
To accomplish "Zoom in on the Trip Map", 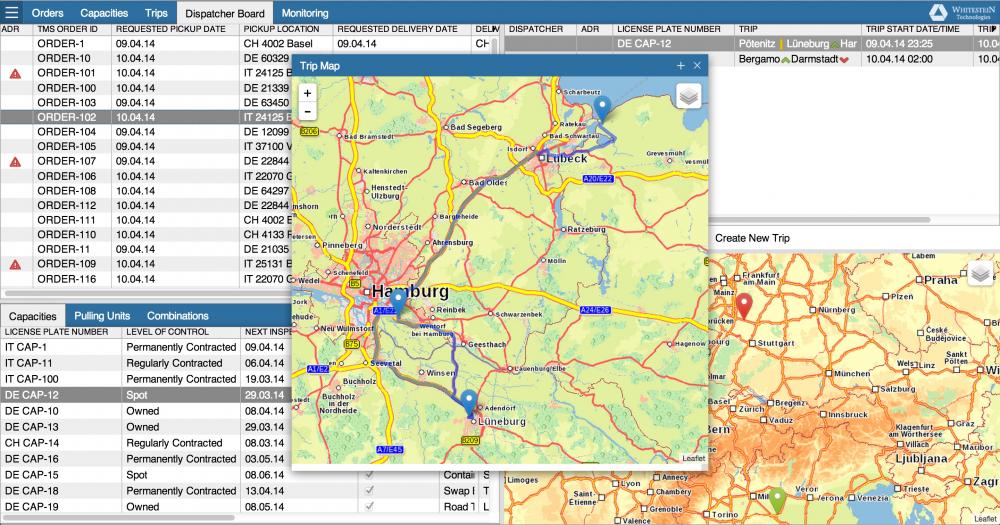I will [307, 93].
